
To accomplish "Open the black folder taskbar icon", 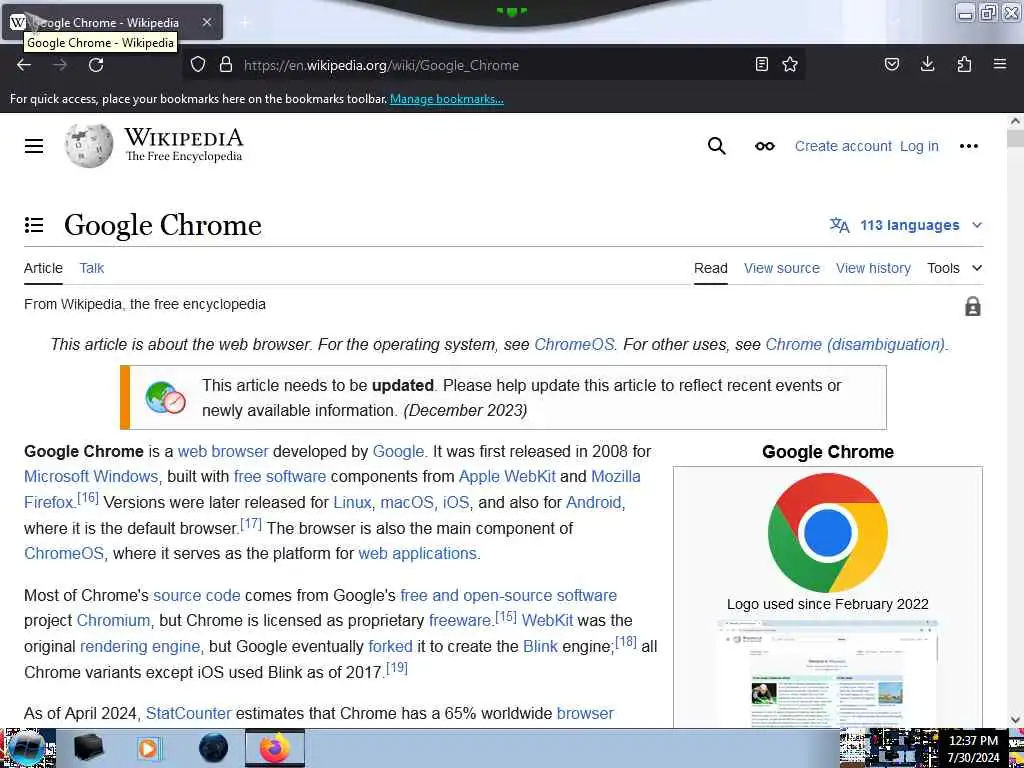I will pyautogui.click(x=88, y=748).
